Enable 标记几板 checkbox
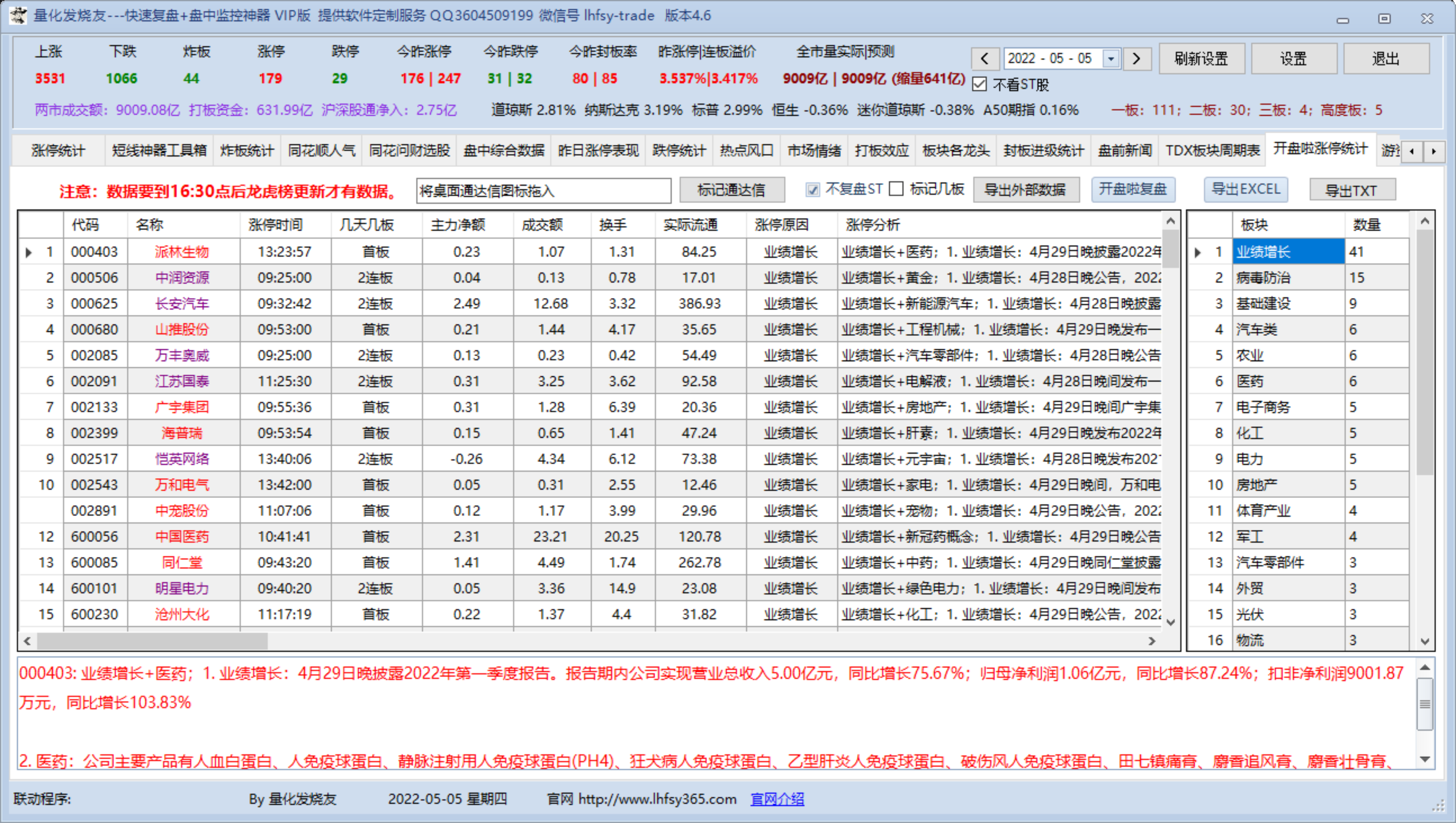This screenshot has width=1456, height=823. (897, 189)
